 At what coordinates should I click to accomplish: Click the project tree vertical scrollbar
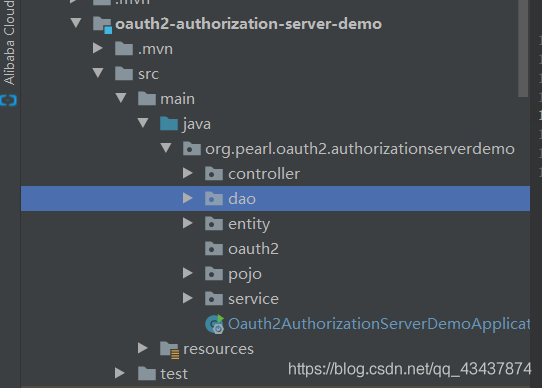(x=523, y=48)
